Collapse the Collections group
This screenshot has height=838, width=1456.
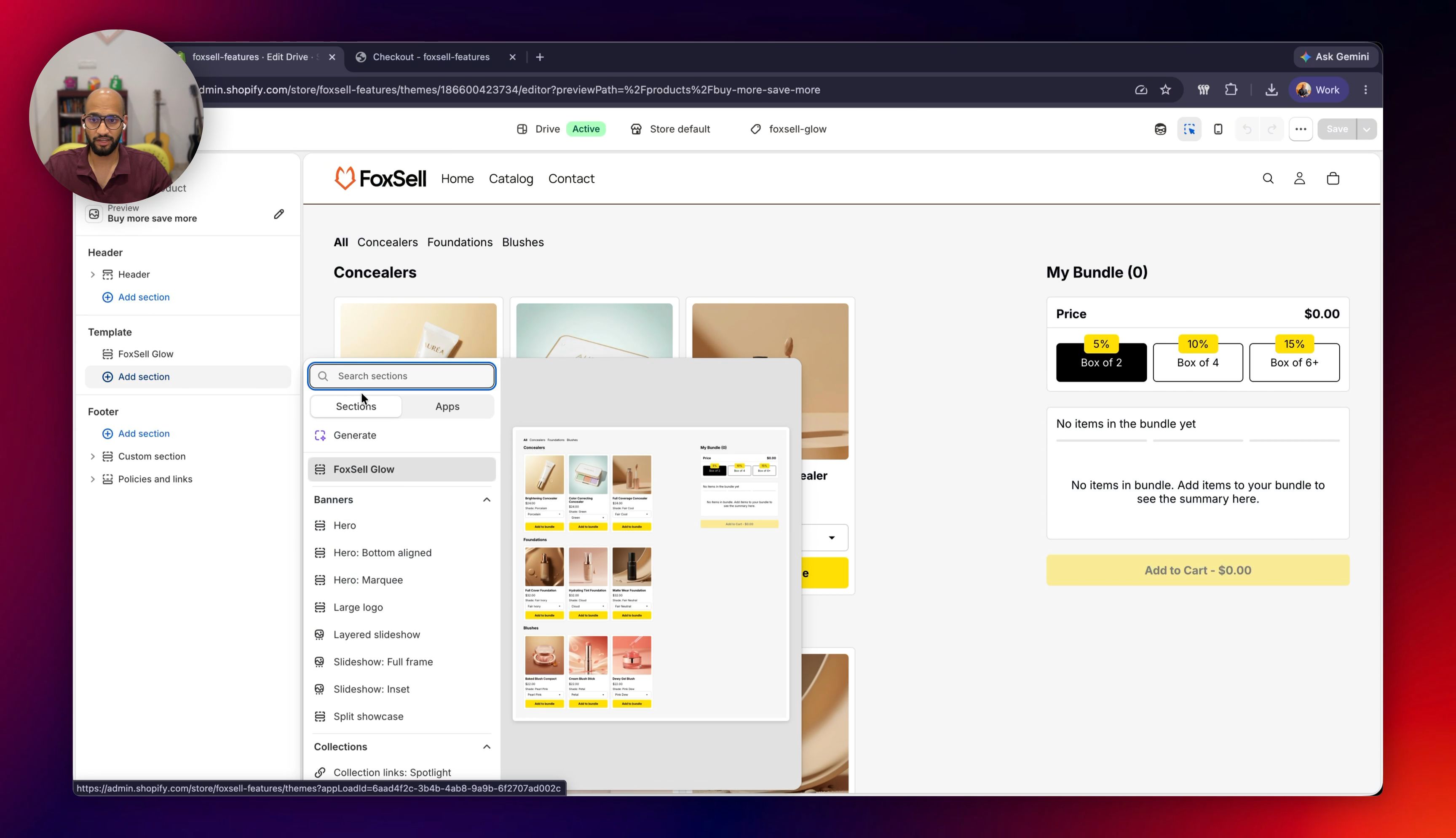pos(487,747)
